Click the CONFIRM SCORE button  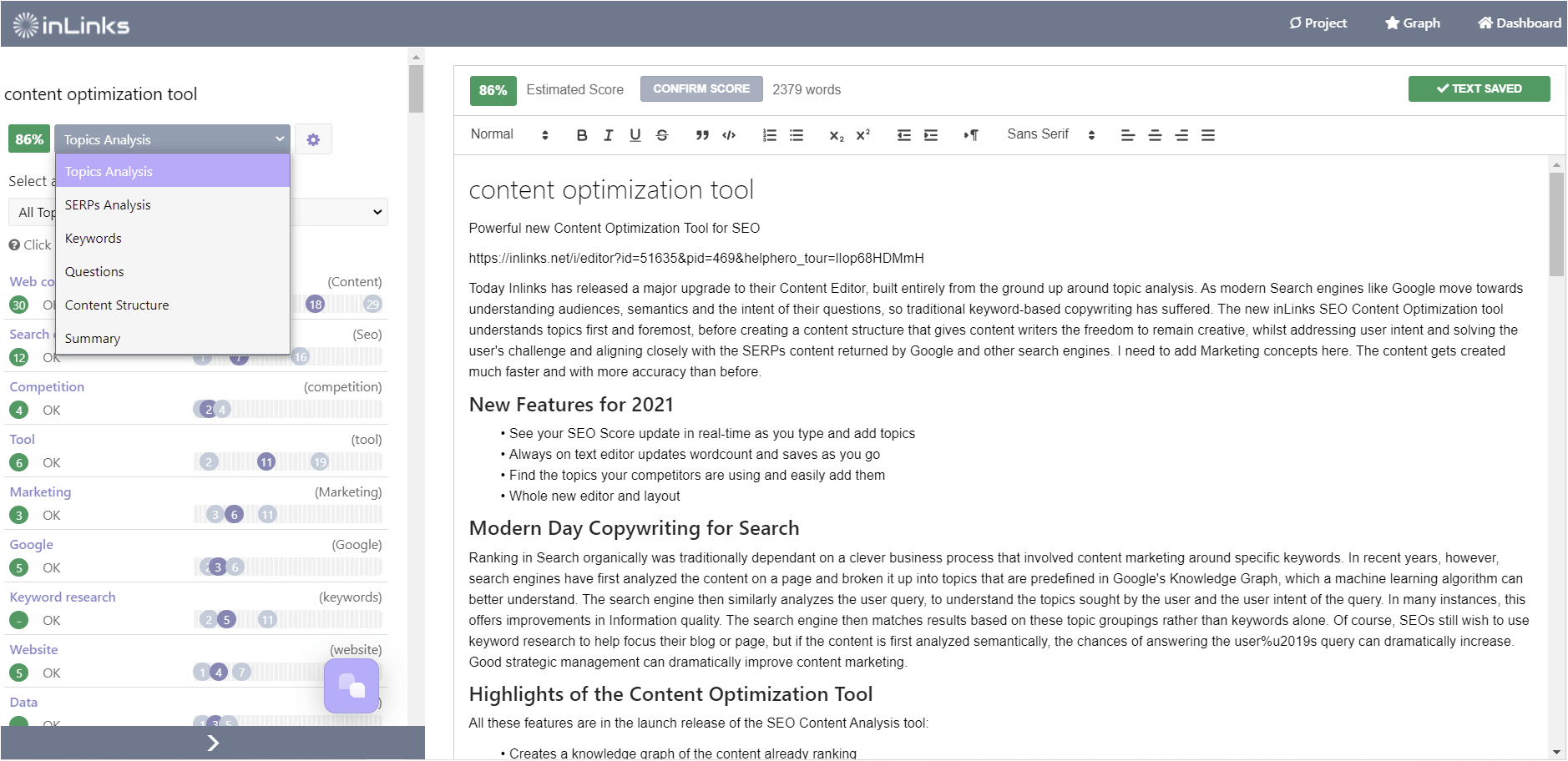point(701,88)
